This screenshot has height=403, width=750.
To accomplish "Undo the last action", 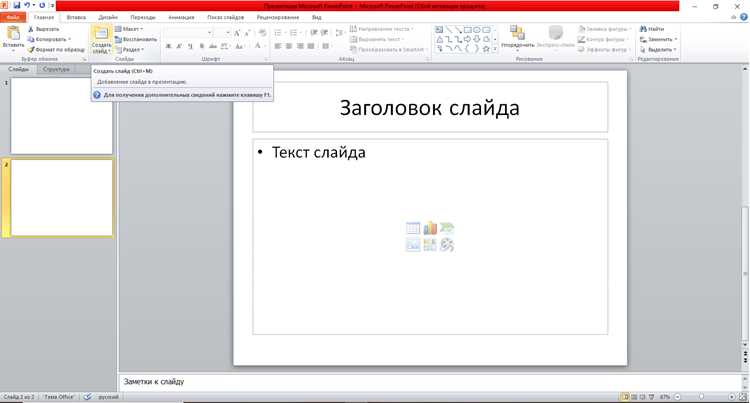I will [27, 5].
